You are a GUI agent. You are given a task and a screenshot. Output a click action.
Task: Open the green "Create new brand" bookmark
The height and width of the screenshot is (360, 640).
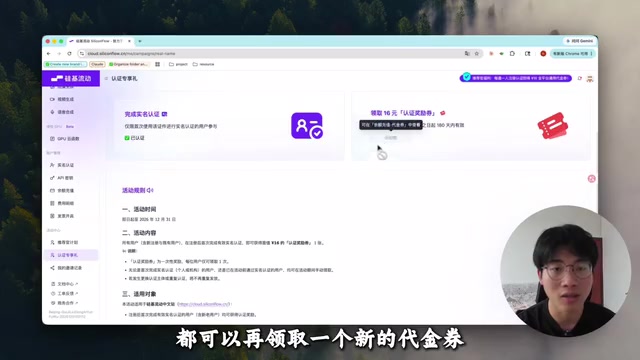[x=66, y=64]
